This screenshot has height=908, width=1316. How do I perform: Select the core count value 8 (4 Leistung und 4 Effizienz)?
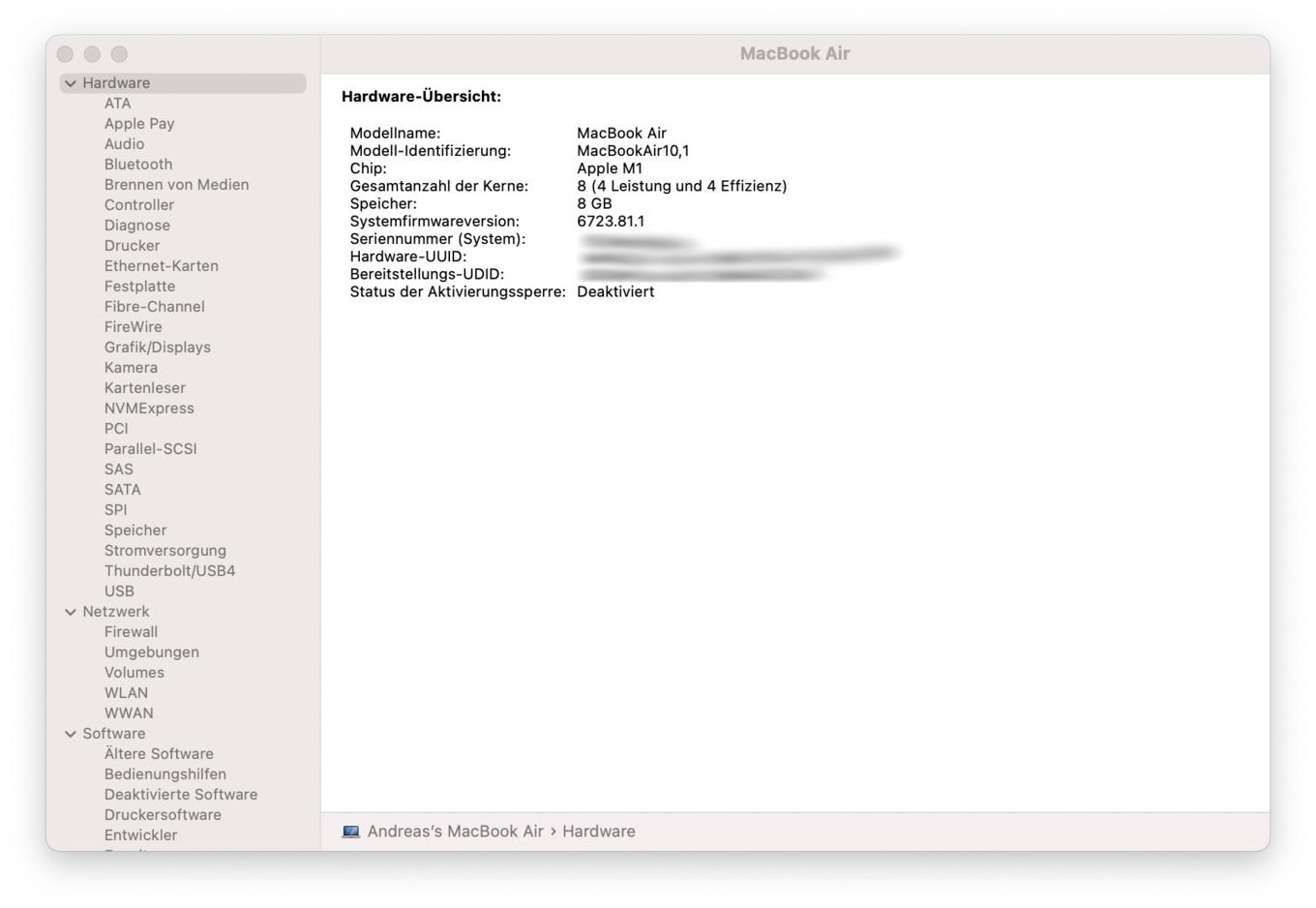point(682,186)
